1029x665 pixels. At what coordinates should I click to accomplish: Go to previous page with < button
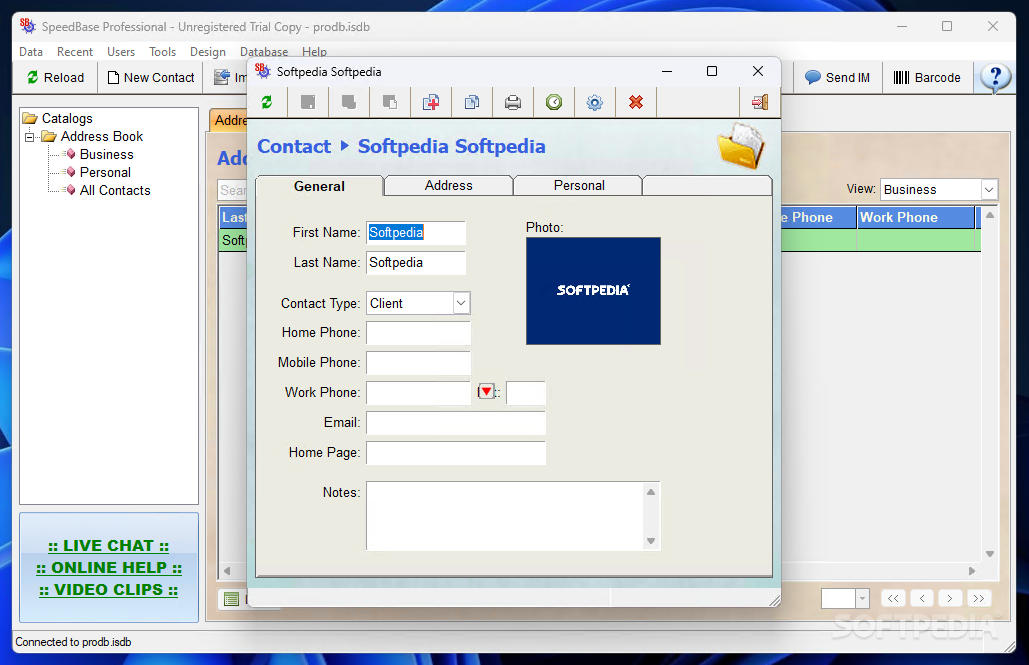point(922,598)
